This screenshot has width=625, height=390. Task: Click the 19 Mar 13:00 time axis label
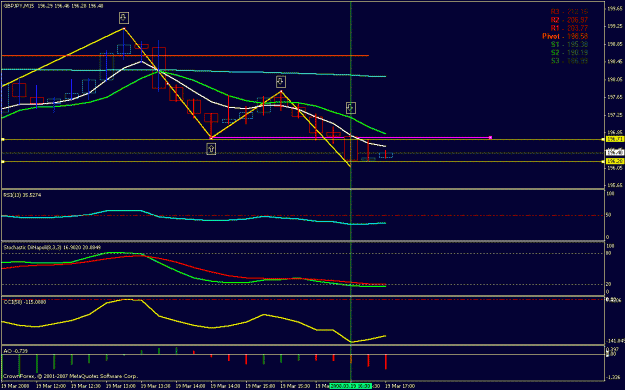pos(121,386)
